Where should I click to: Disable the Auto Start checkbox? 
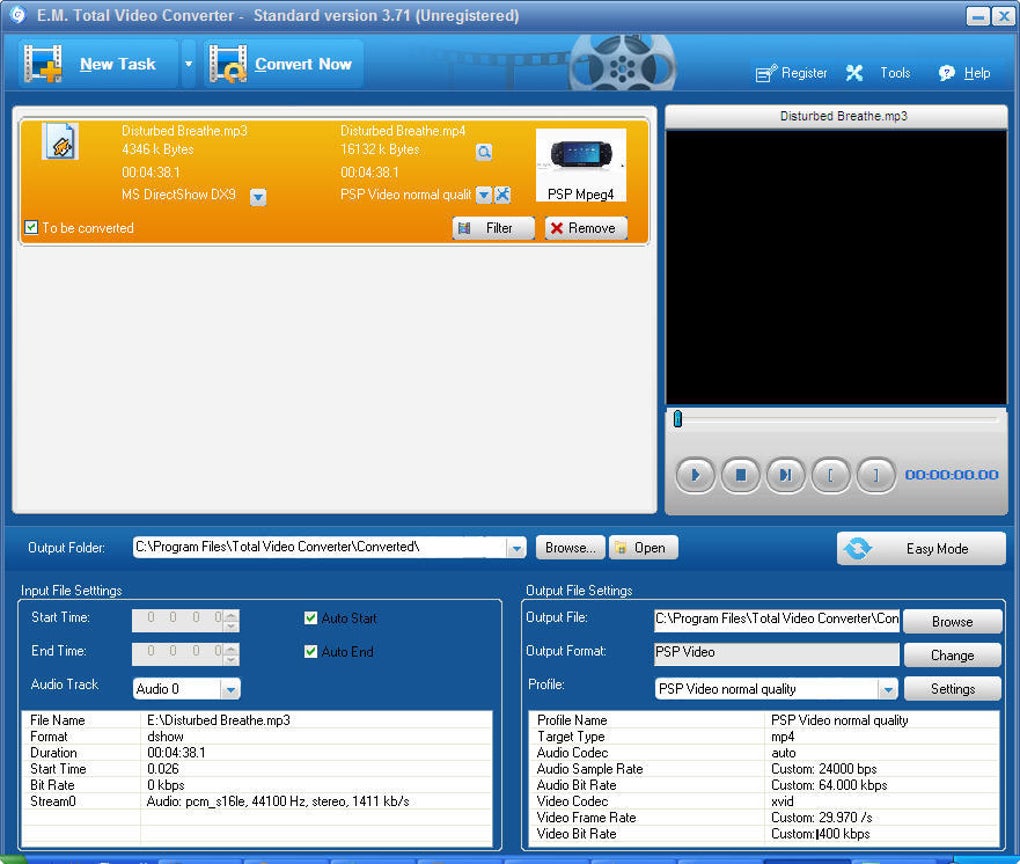tap(311, 618)
